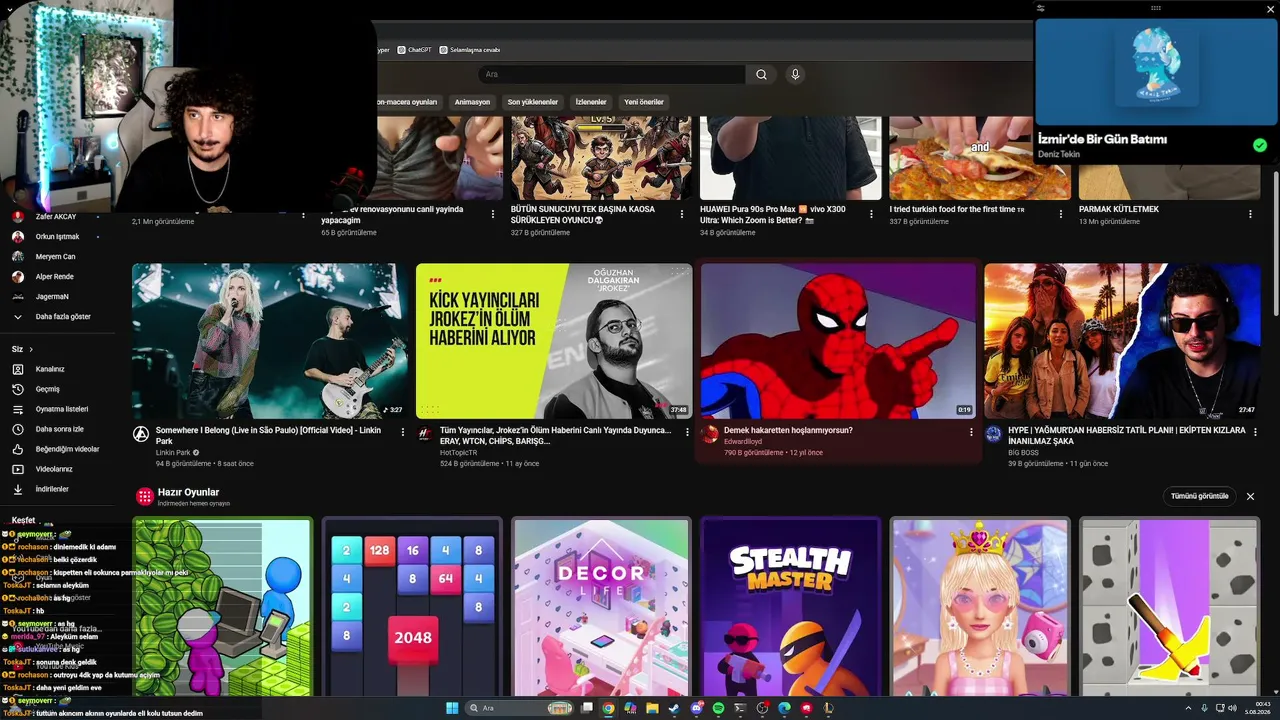Open Google Chrome from the taskbar
Screen dimensions: 1280x720
point(609,708)
